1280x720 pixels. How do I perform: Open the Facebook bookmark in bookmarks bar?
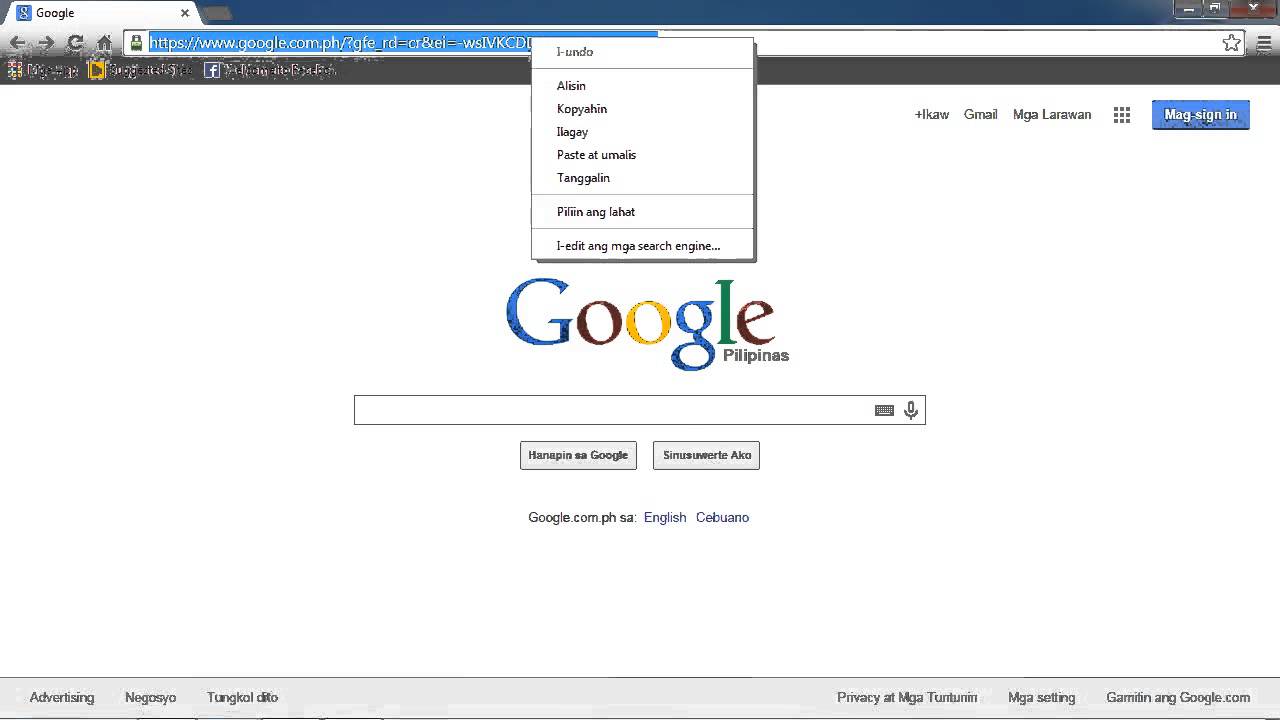[270, 70]
